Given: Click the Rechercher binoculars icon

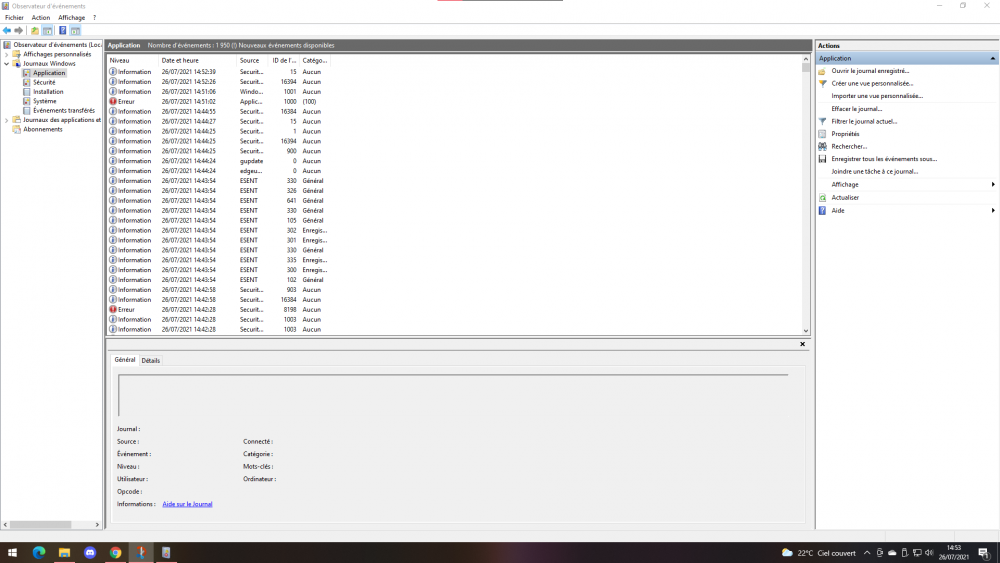Looking at the screenshot, I should pos(823,146).
